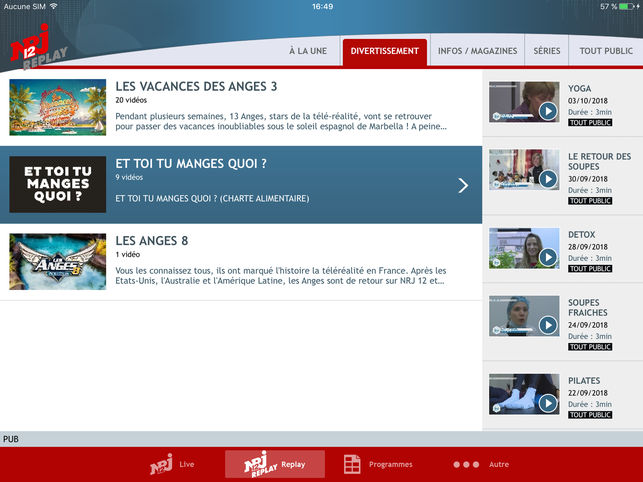This screenshot has height=482, width=643.
Task: Tap the Wi-Fi icon in status bar
Action: coord(53,6)
